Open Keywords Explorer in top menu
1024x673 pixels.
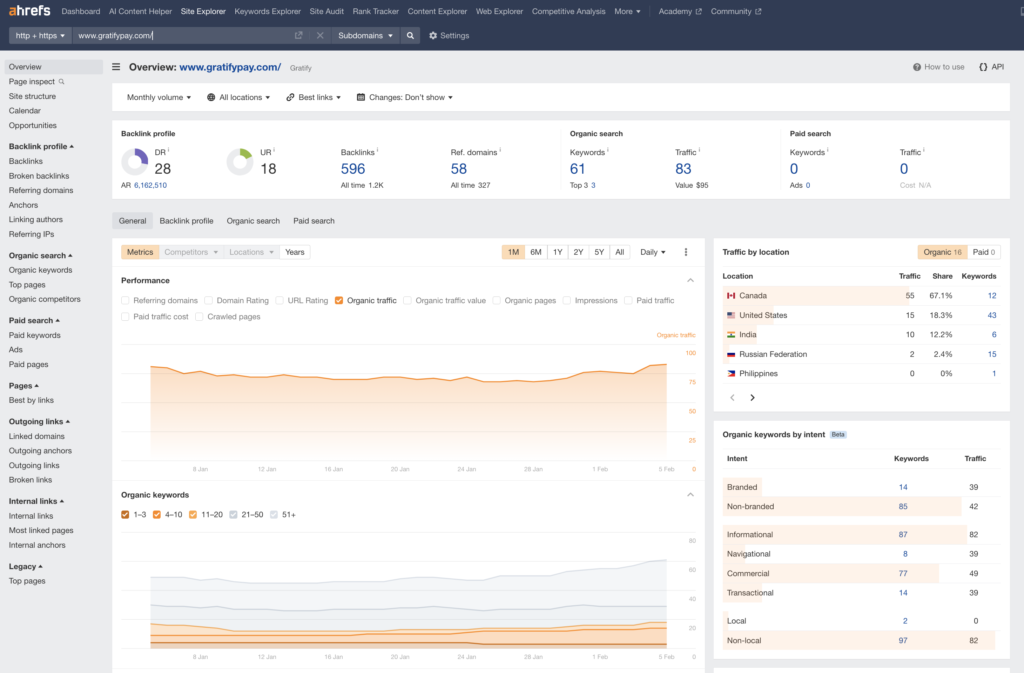[267, 11]
